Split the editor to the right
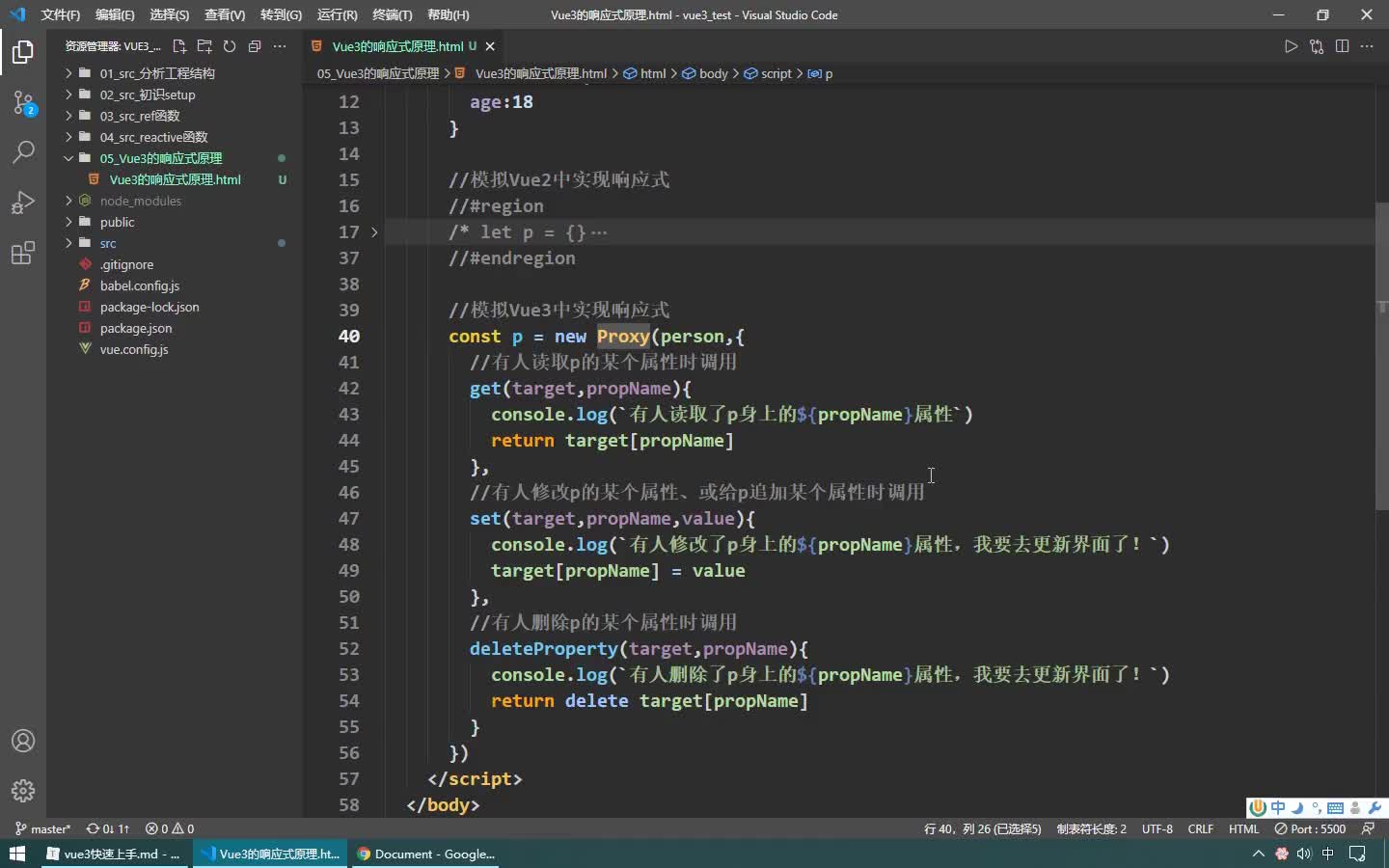 point(1342,46)
